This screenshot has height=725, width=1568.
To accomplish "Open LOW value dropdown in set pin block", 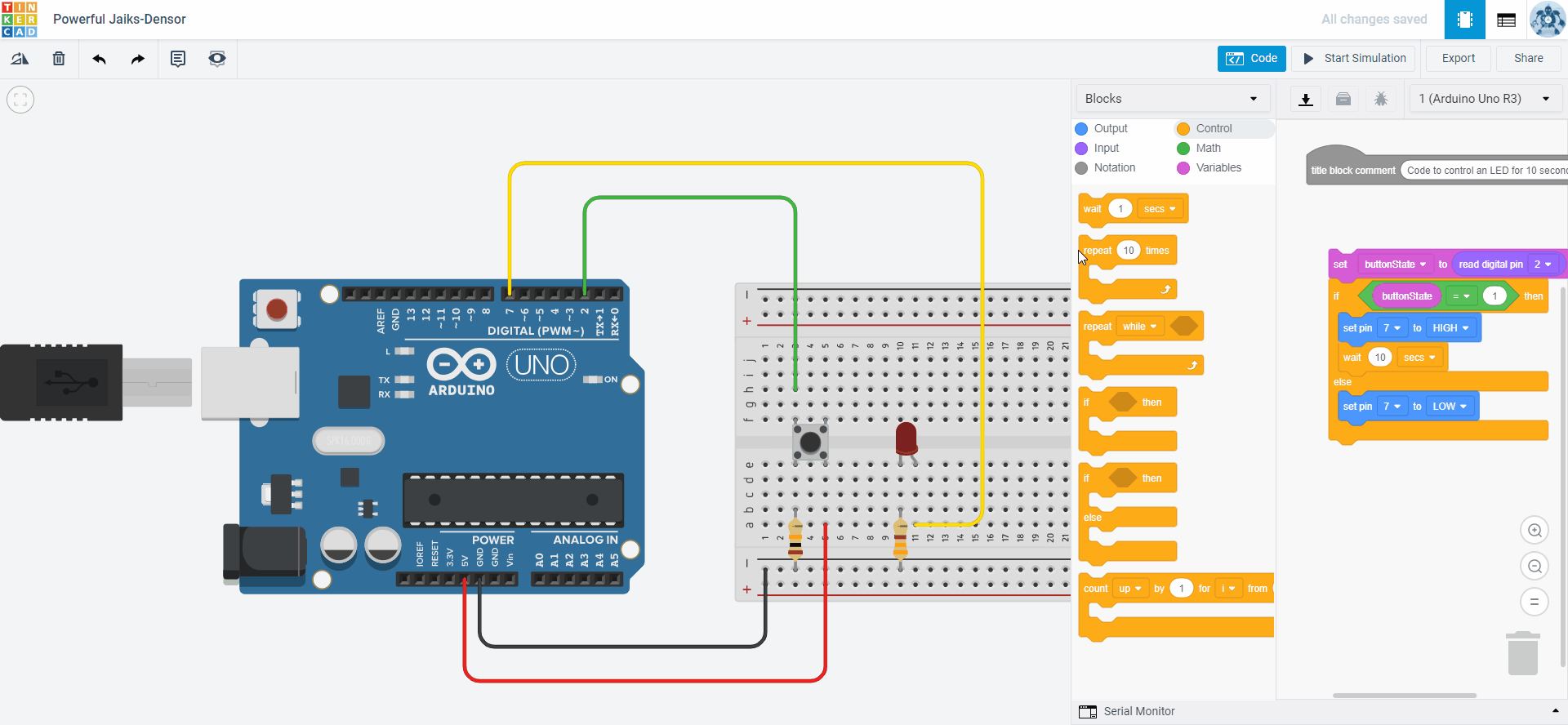I will pyautogui.click(x=1450, y=407).
